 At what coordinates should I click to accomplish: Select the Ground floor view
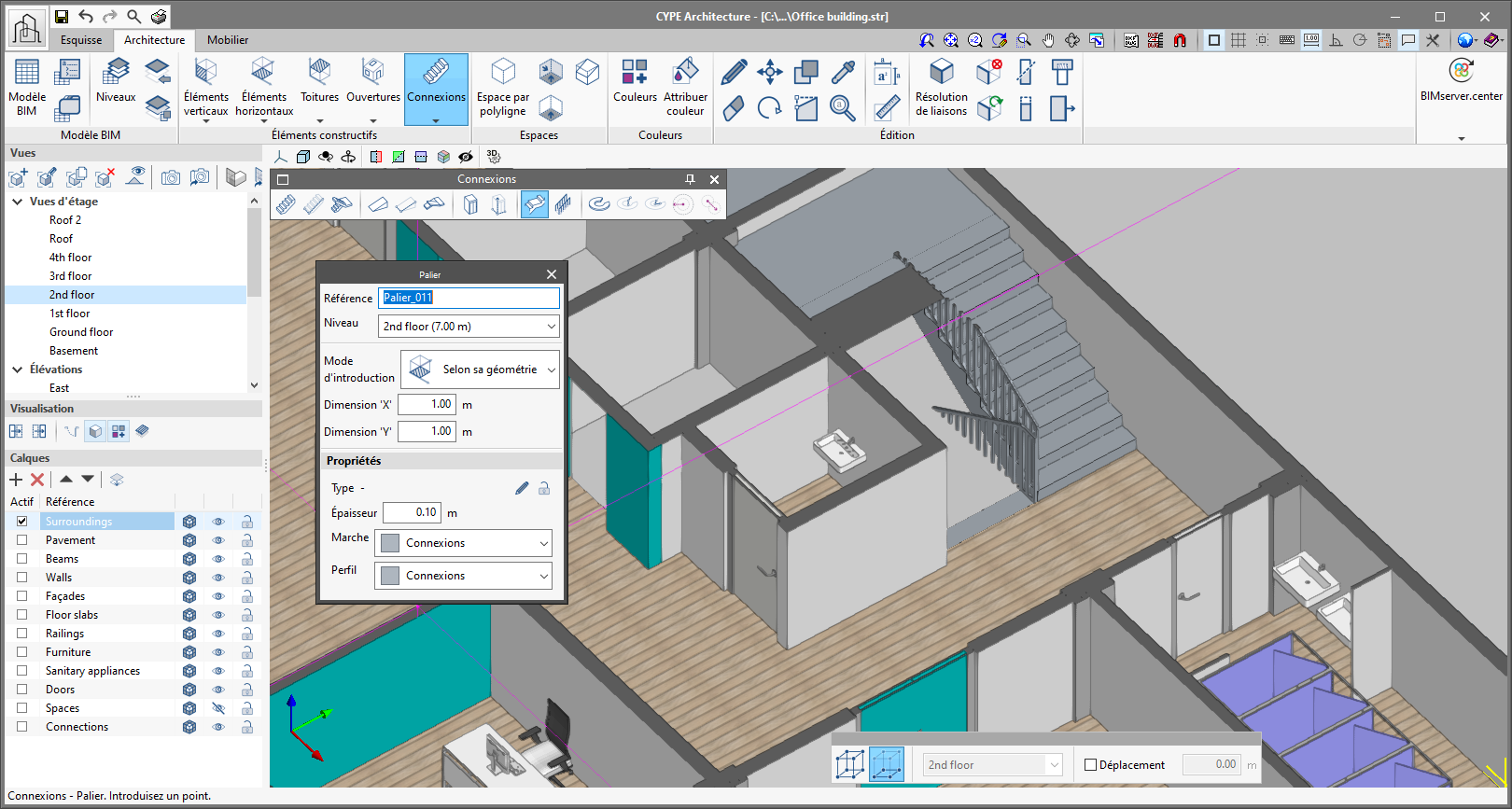(81, 332)
